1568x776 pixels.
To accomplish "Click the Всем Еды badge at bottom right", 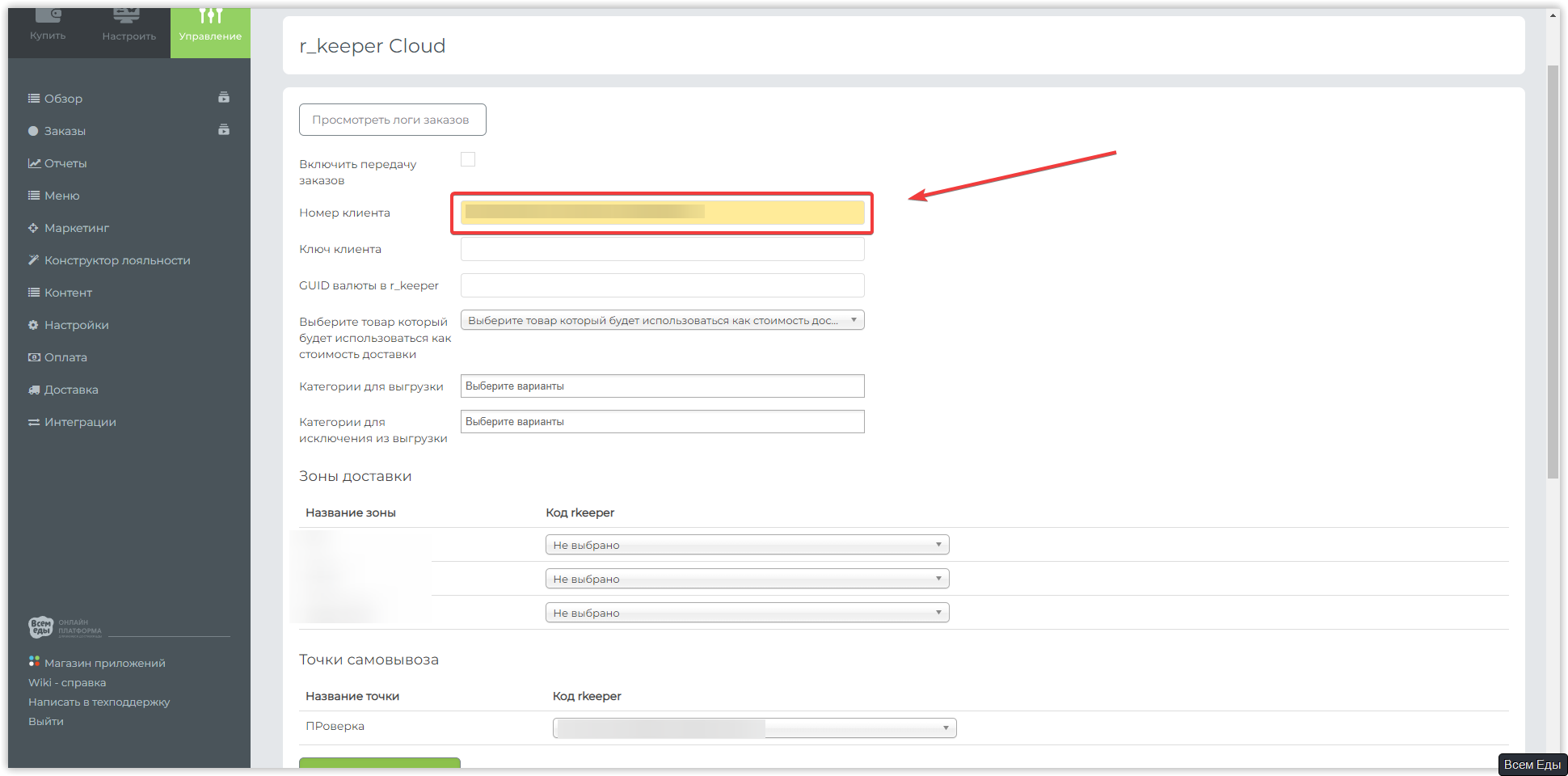I will click(1532, 765).
